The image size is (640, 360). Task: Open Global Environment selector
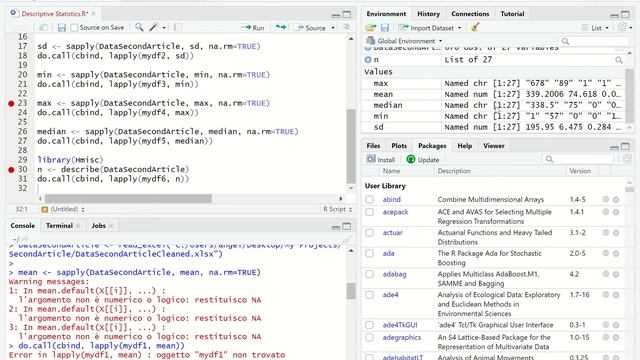coord(404,41)
